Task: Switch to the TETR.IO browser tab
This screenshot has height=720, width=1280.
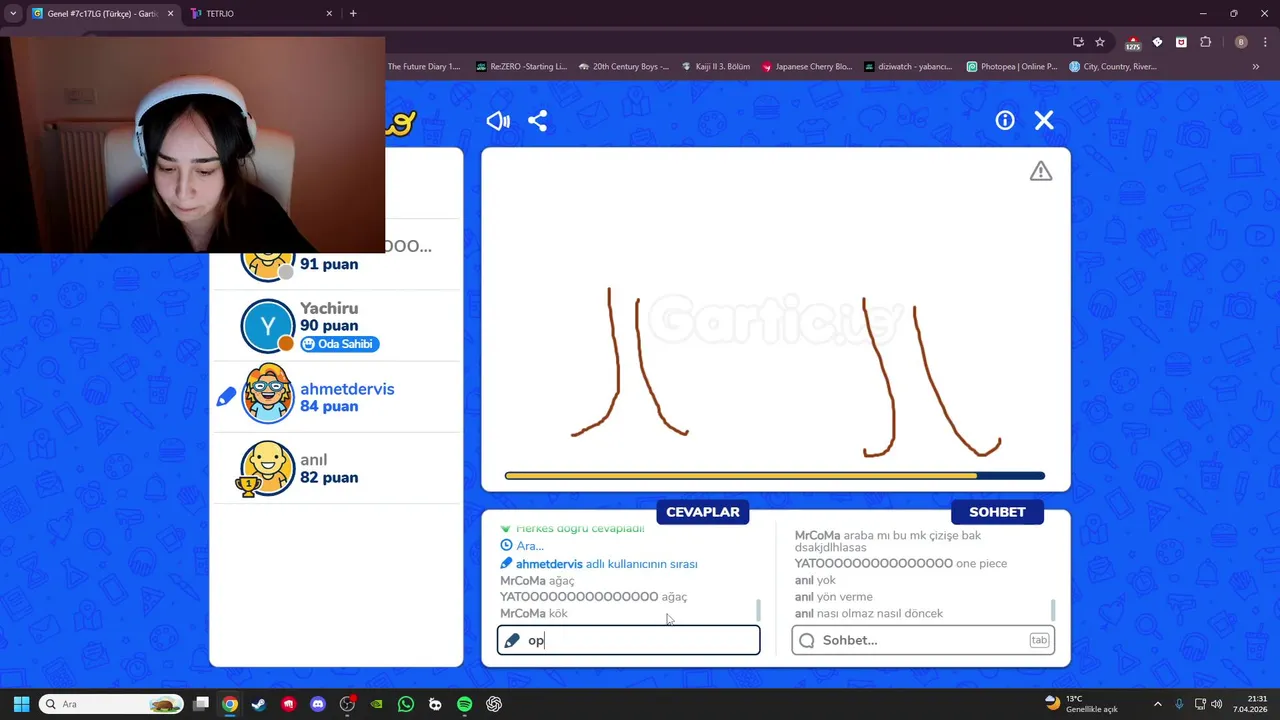Action: click(262, 14)
